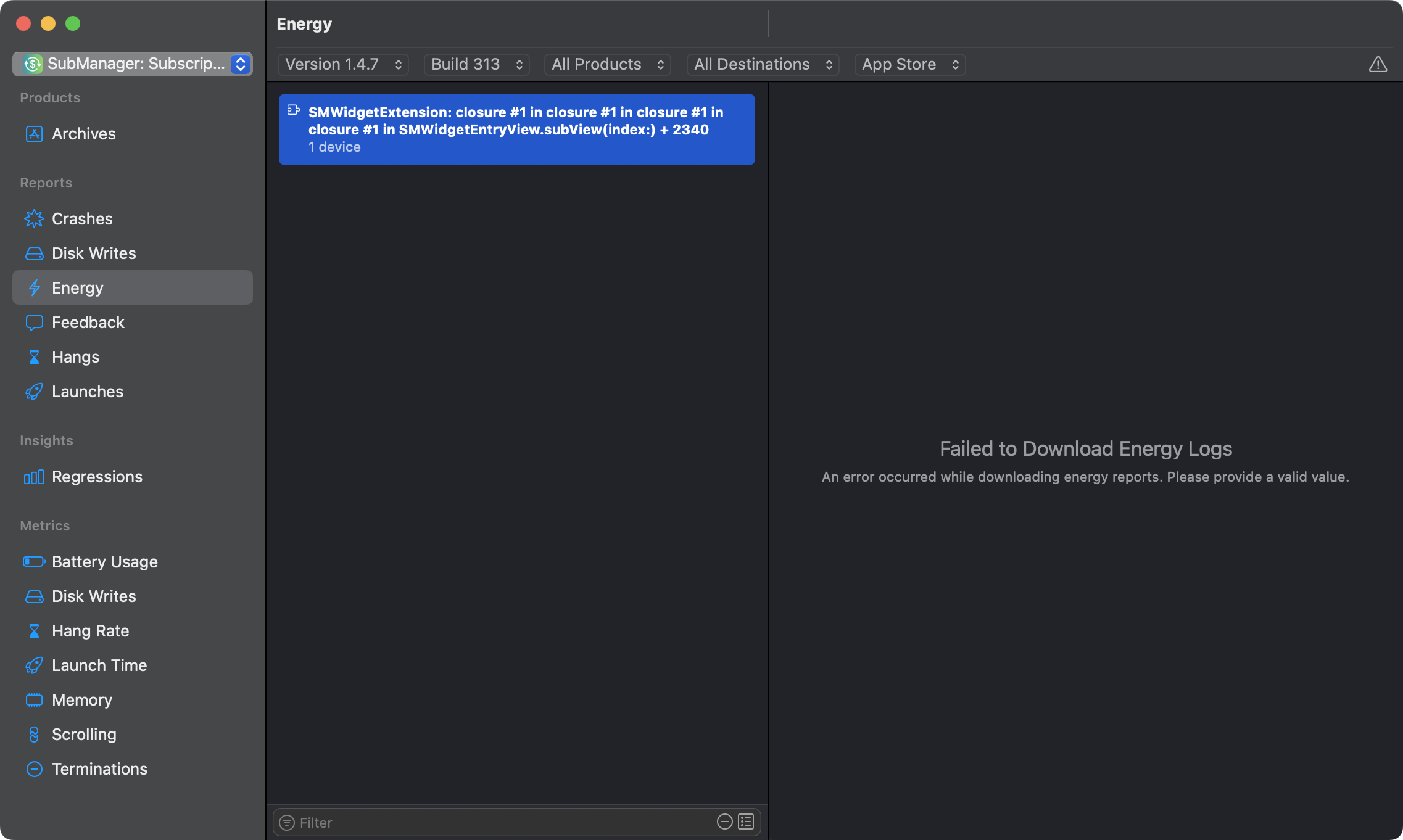Click the Launch Time rocket icon
Screen dimensions: 1403x840
click(34, 665)
